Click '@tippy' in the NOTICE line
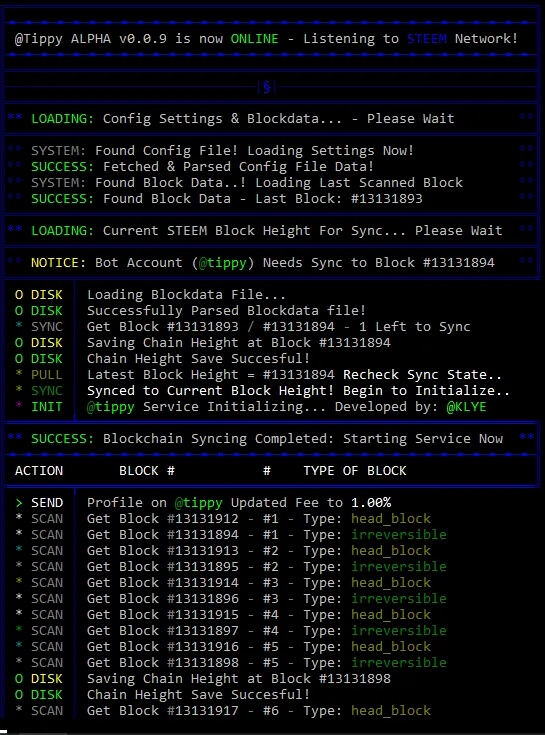 (222, 262)
